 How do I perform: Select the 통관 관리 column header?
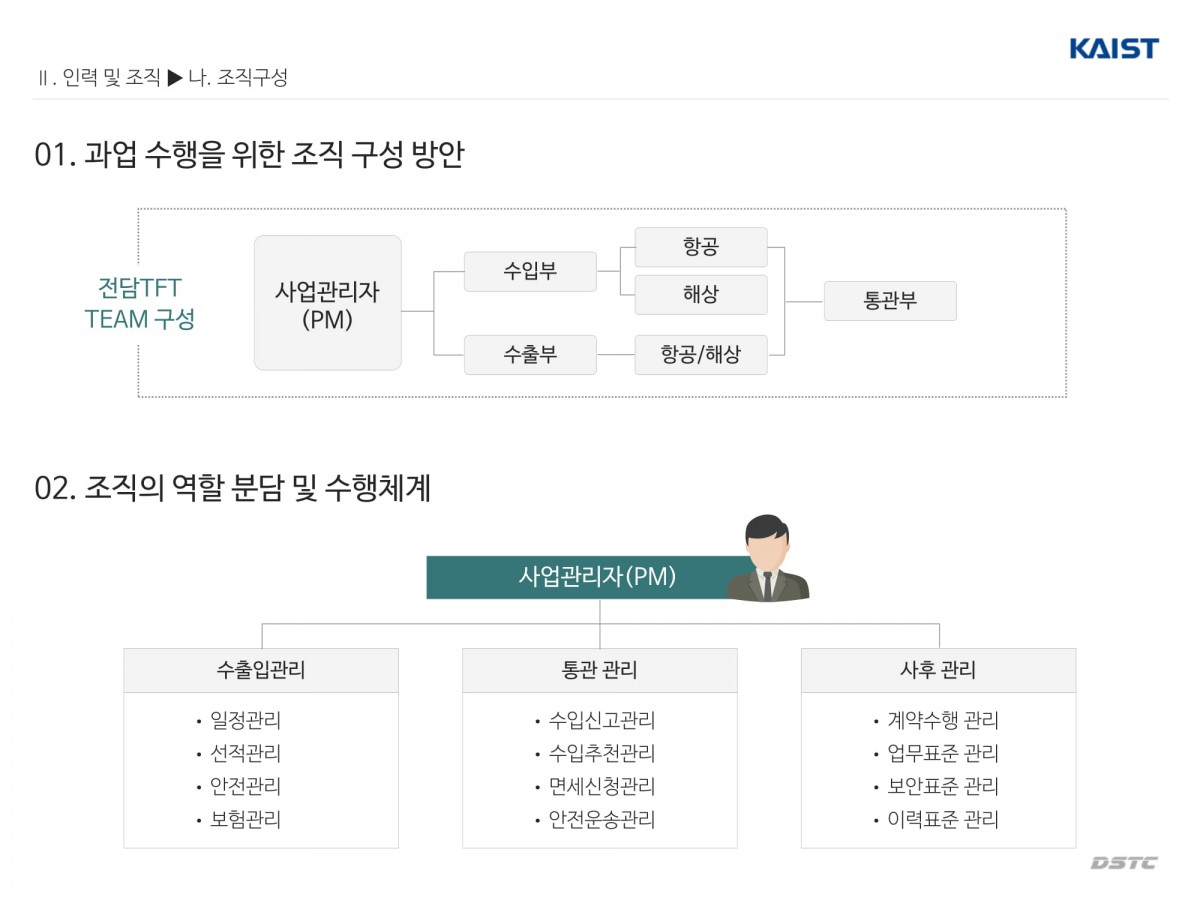tap(600, 670)
